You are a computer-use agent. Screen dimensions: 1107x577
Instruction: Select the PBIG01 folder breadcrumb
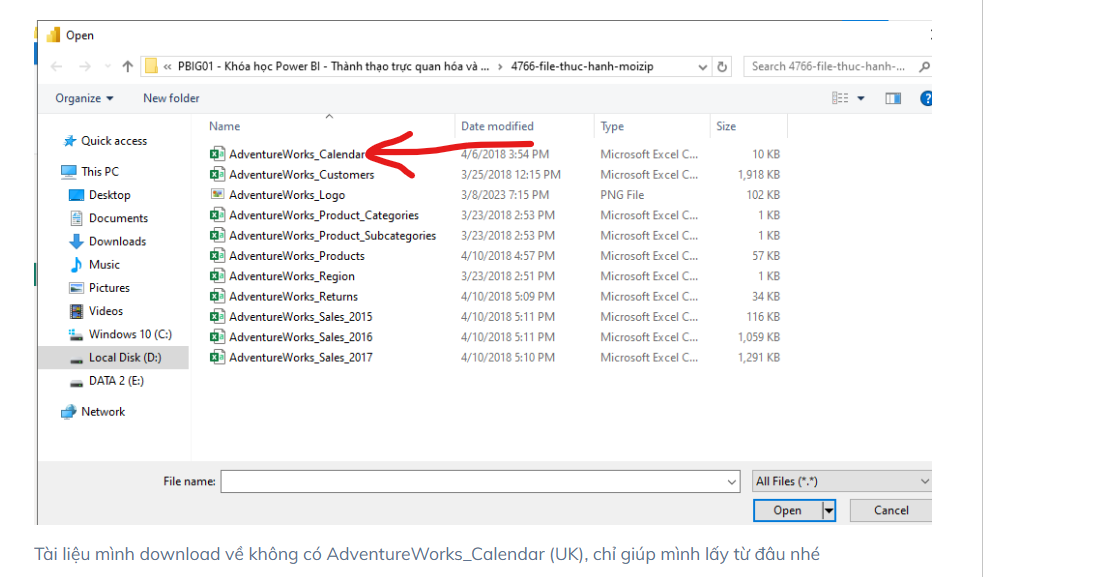coord(333,66)
